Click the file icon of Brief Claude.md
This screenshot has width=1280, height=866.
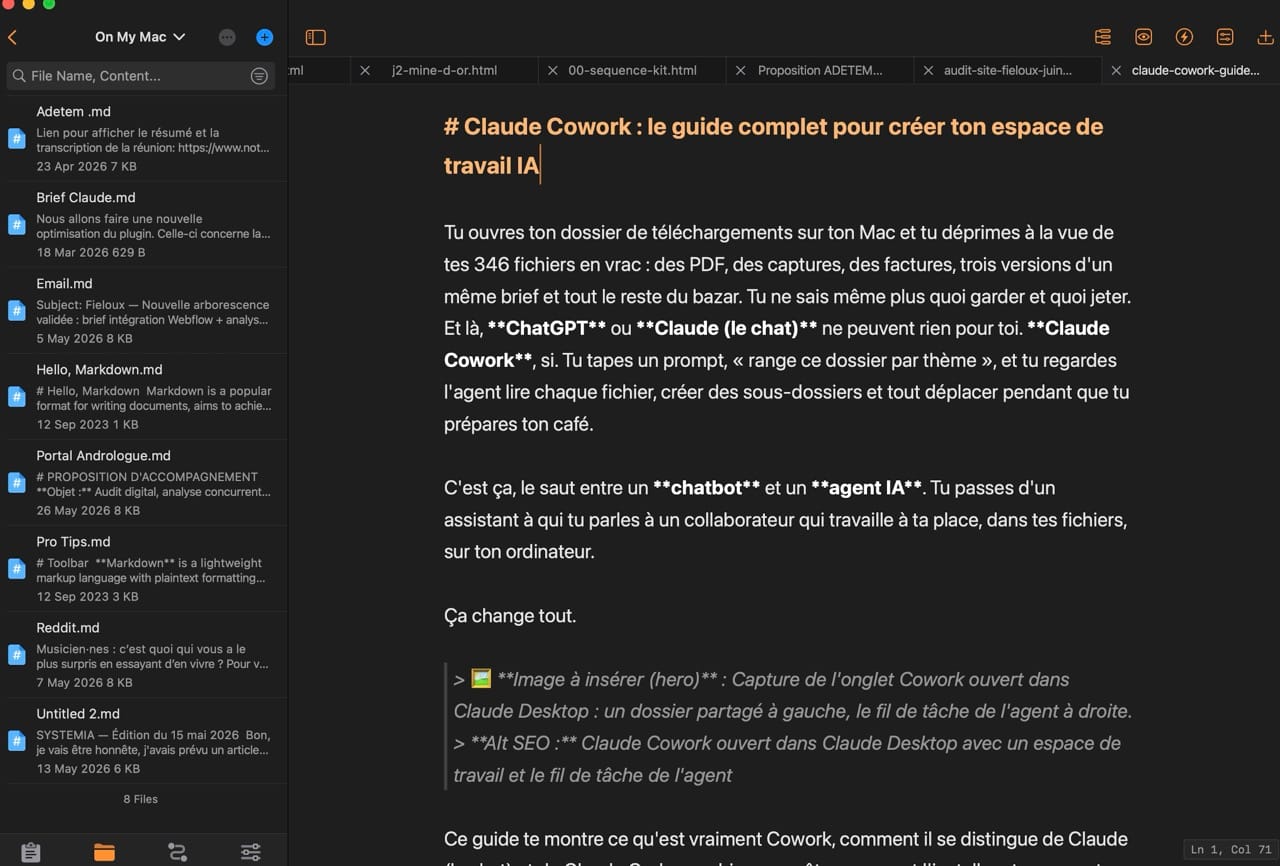[16, 225]
